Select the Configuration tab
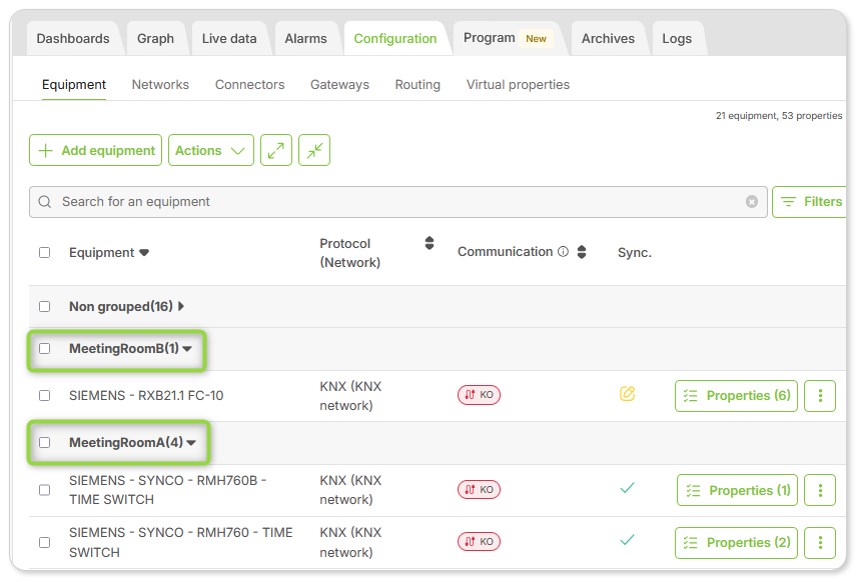The height and width of the screenshot is (582, 857). pos(395,39)
